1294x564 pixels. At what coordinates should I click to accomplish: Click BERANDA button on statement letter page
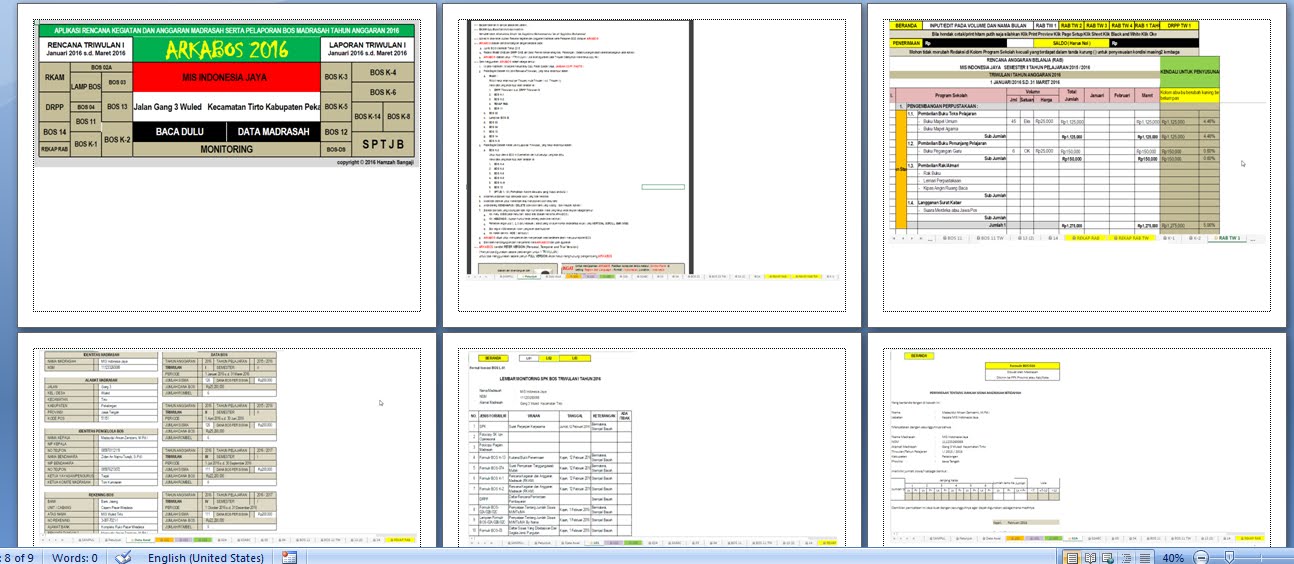(921, 356)
